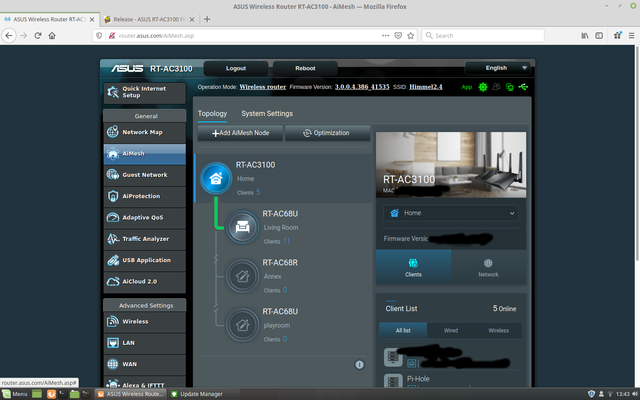Select RT-AC68U Living Room node icon
640x400 pixels.
[x=242, y=227]
